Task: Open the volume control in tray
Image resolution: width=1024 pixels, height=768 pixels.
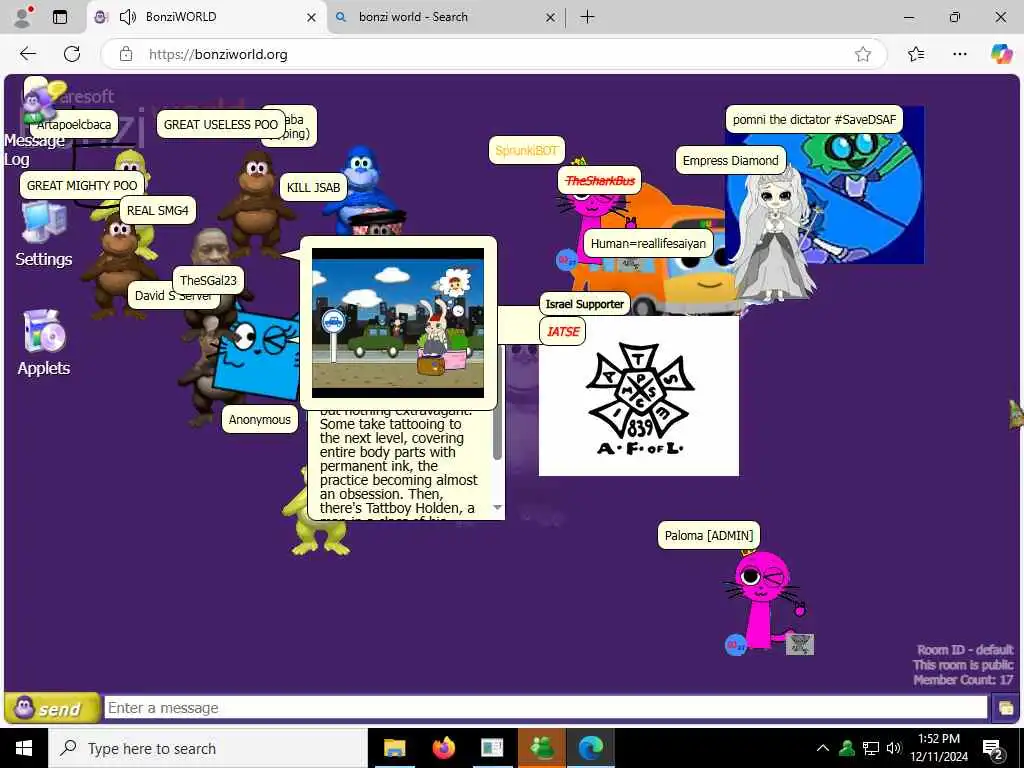Action: click(893, 748)
